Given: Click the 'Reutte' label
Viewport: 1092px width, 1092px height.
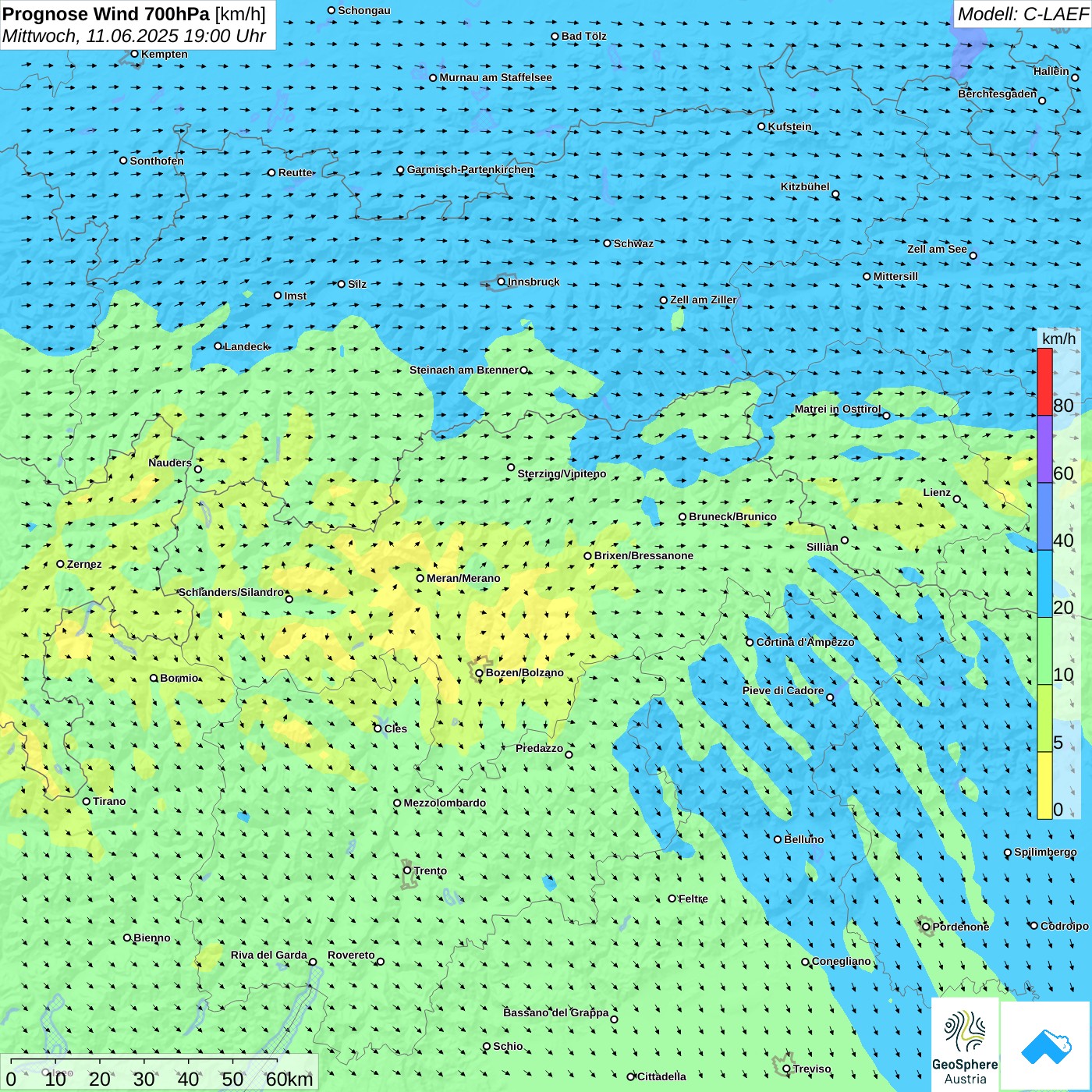Looking at the screenshot, I should click(x=295, y=172).
